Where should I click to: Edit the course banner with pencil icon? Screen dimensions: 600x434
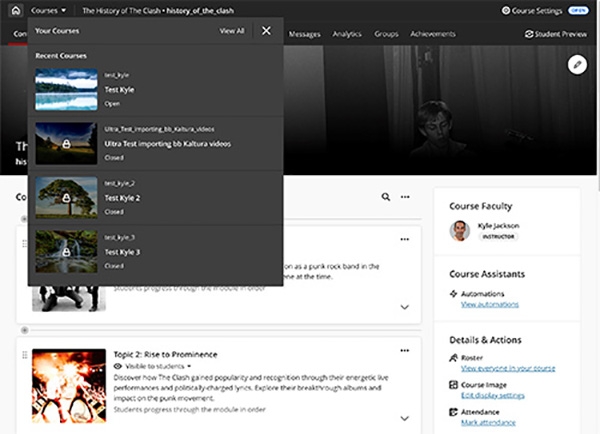click(x=577, y=64)
